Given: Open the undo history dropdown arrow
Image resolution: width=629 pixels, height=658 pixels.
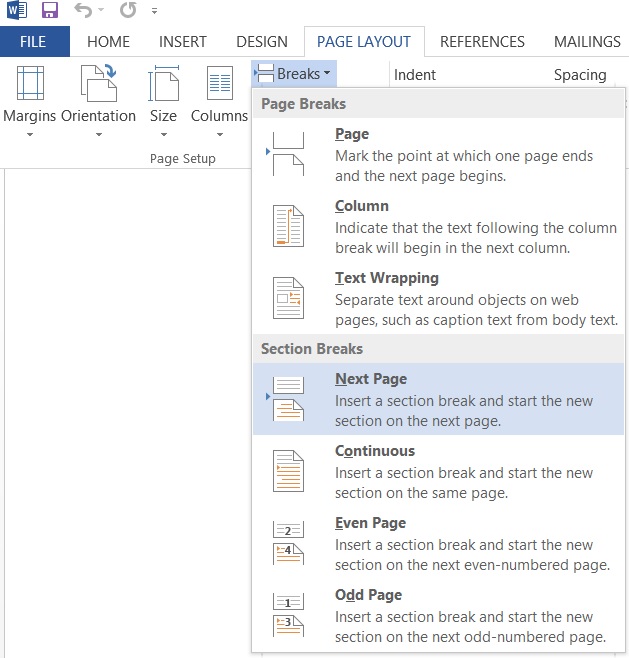Looking at the screenshot, I should [101, 10].
